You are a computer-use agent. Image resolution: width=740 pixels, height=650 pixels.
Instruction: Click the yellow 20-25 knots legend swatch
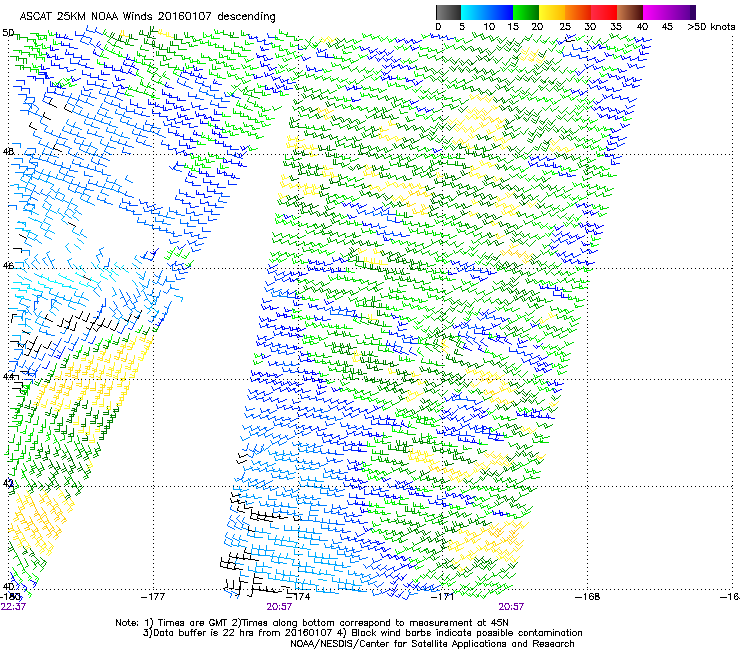pos(552,12)
